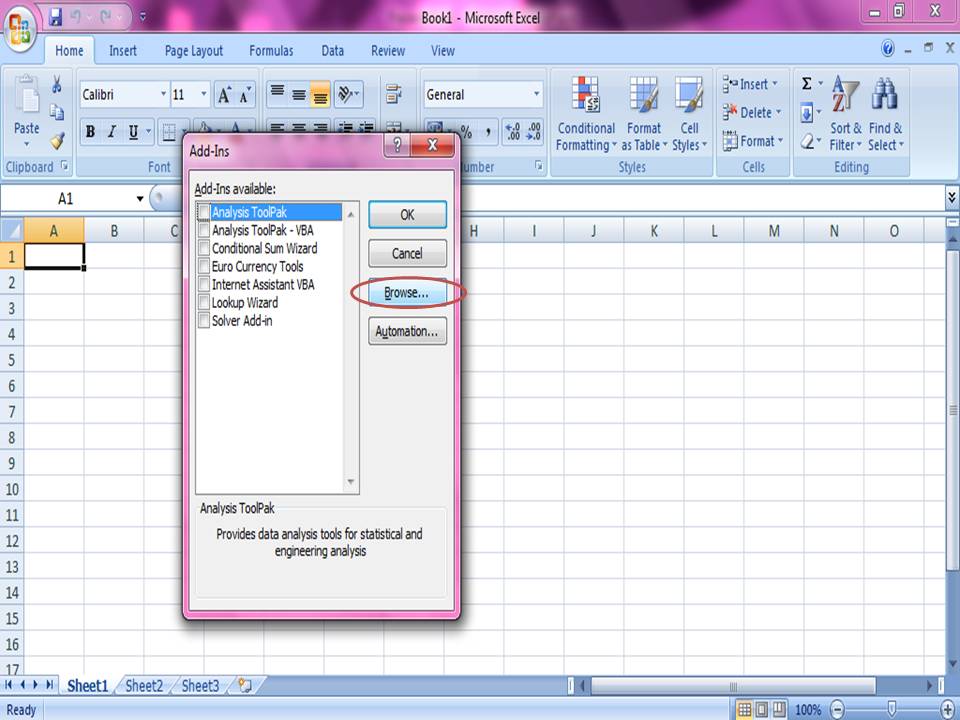The image size is (960, 720).
Task: Open text Orientation options
Action: click(348, 94)
